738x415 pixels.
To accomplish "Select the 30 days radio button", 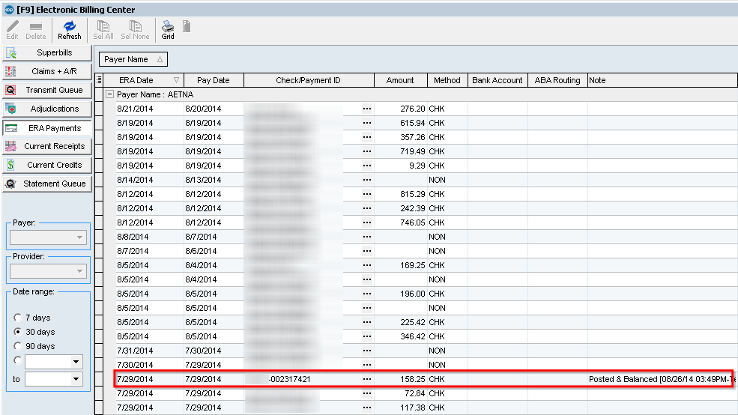I will (x=18, y=332).
